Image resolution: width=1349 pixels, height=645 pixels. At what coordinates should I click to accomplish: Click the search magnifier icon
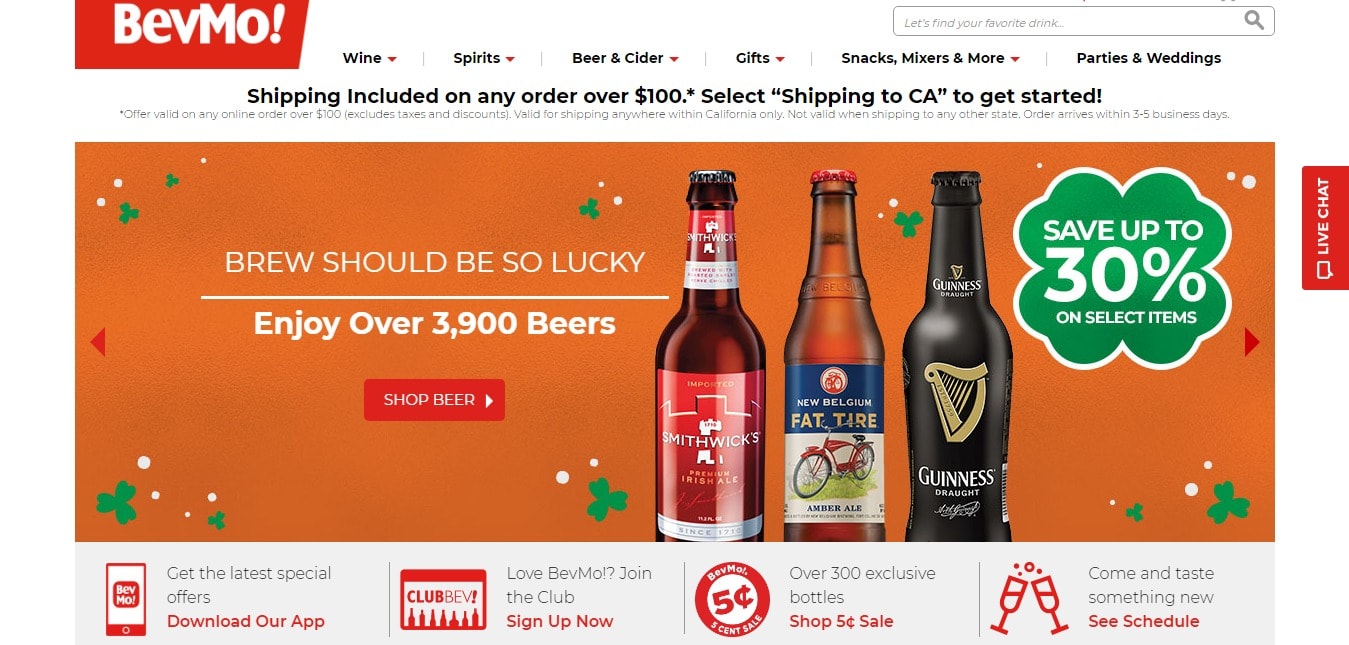coord(1254,20)
